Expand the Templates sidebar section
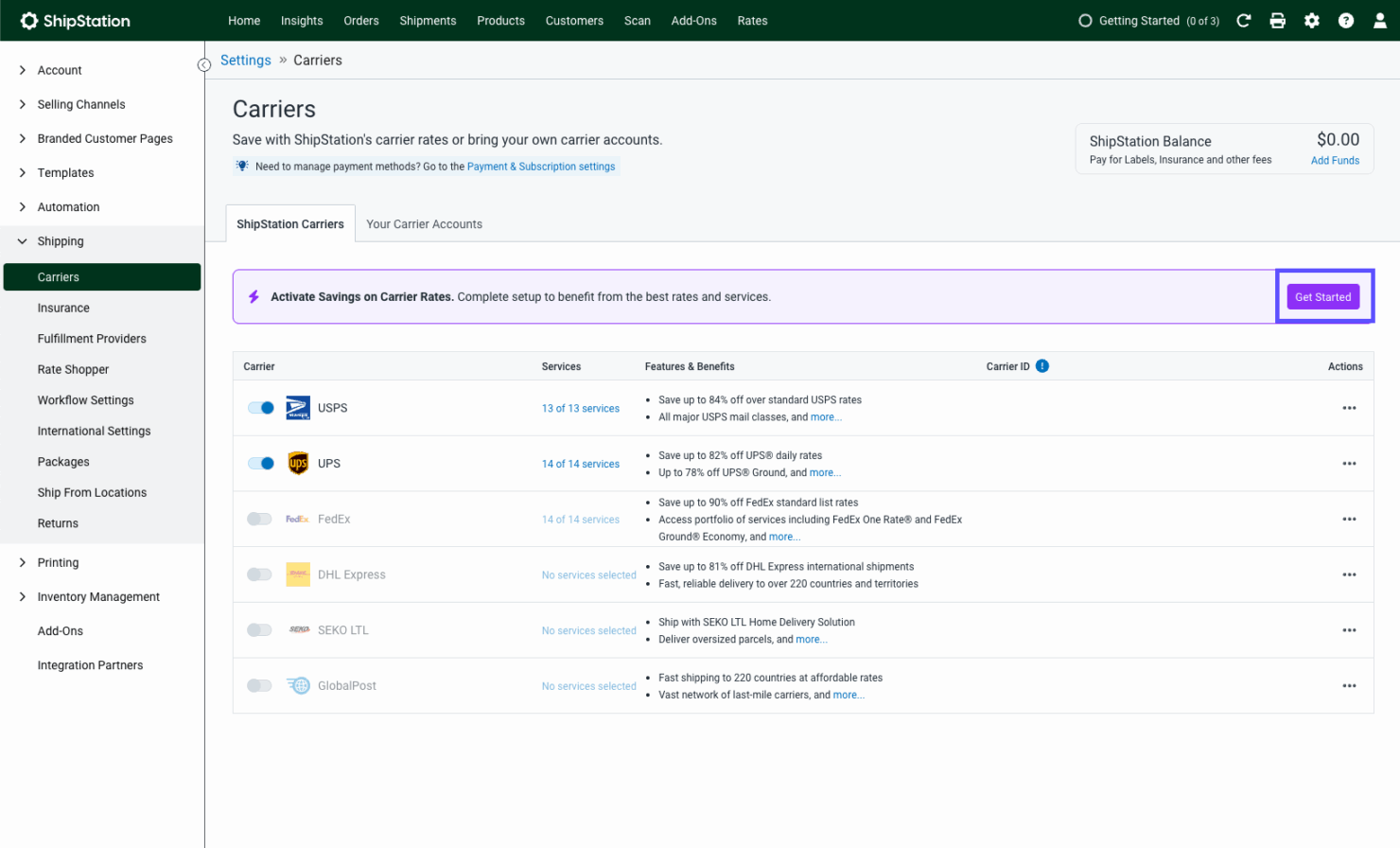Viewport: 1400px width, 848px height. coord(67,172)
